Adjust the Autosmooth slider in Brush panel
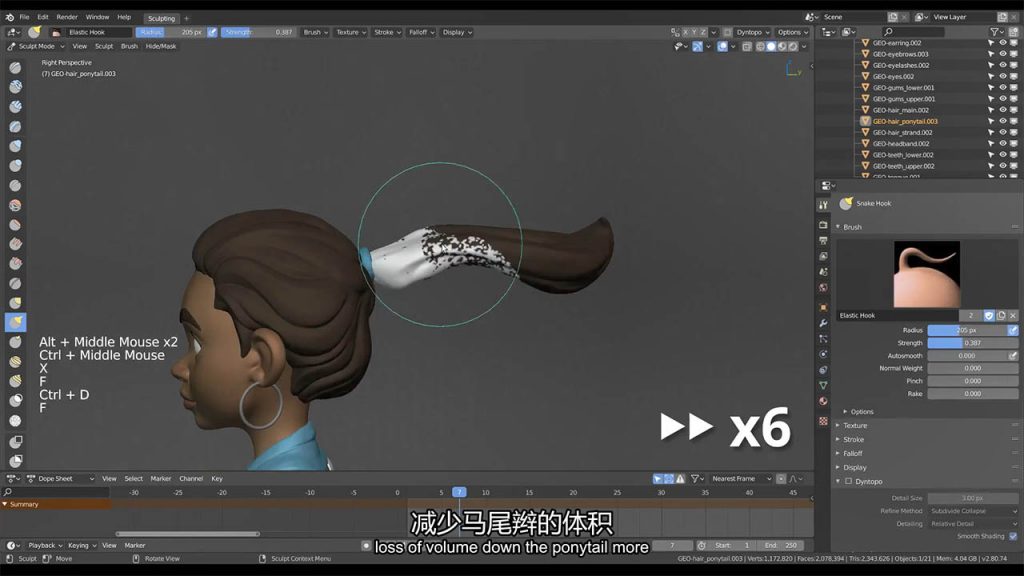 pyautogui.click(x=967, y=356)
